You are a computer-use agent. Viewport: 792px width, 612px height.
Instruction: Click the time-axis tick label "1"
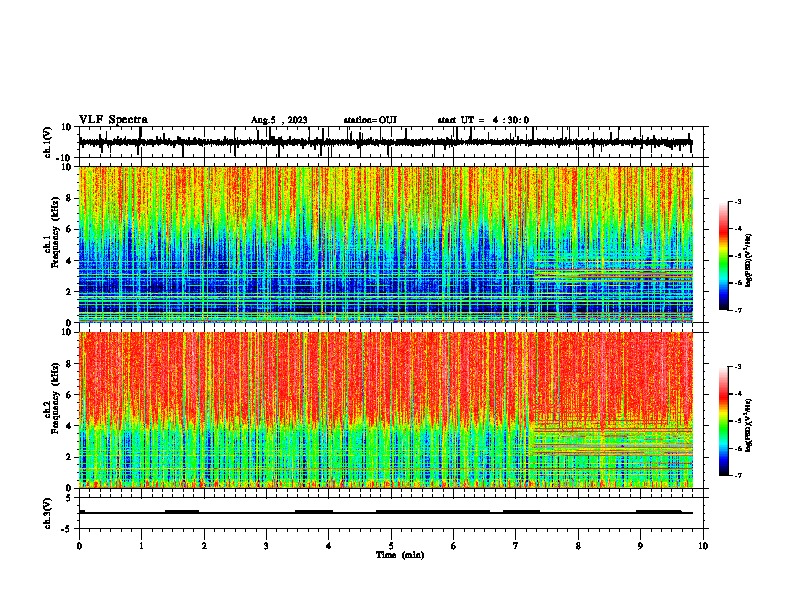(141, 546)
